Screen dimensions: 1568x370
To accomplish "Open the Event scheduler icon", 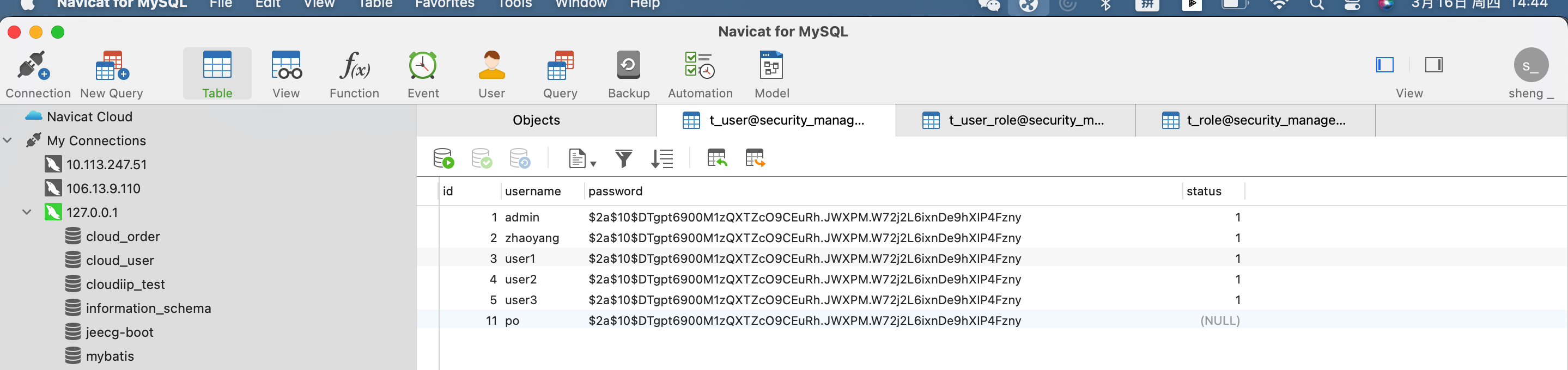I will (x=422, y=73).
